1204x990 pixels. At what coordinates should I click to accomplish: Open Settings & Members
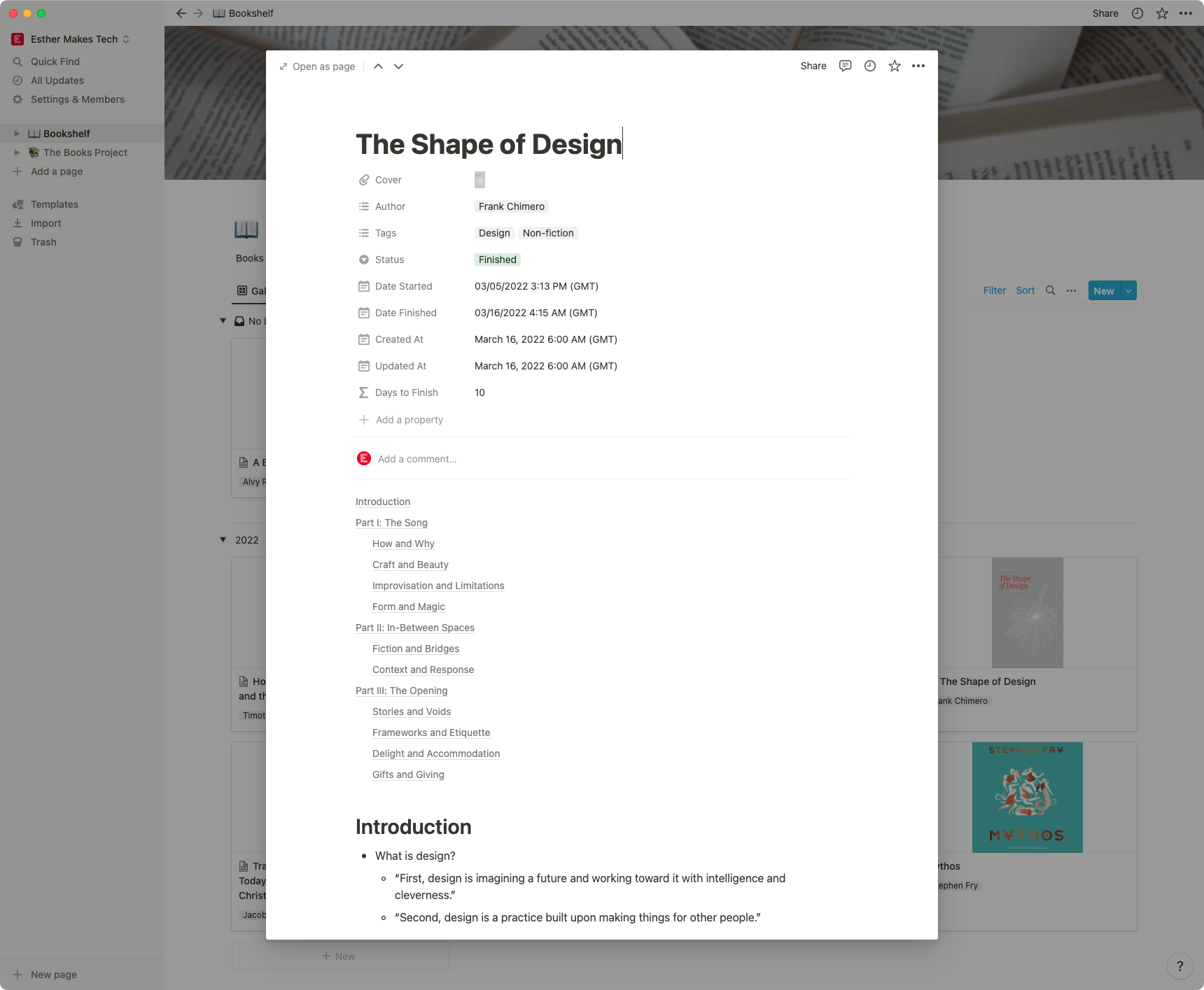(77, 99)
